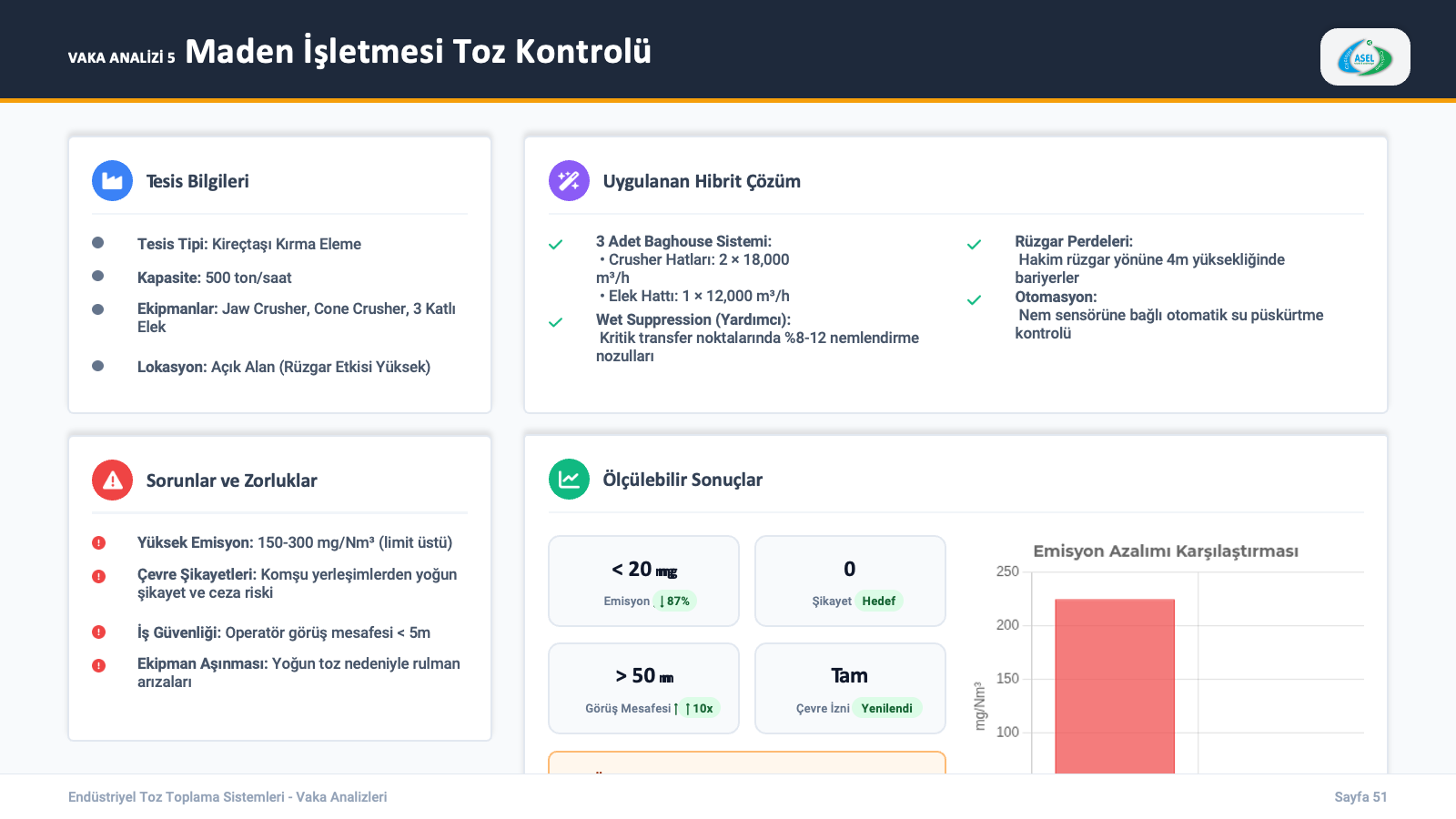
Task: Click the 87% emission reduction badge
Action: (x=674, y=602)
